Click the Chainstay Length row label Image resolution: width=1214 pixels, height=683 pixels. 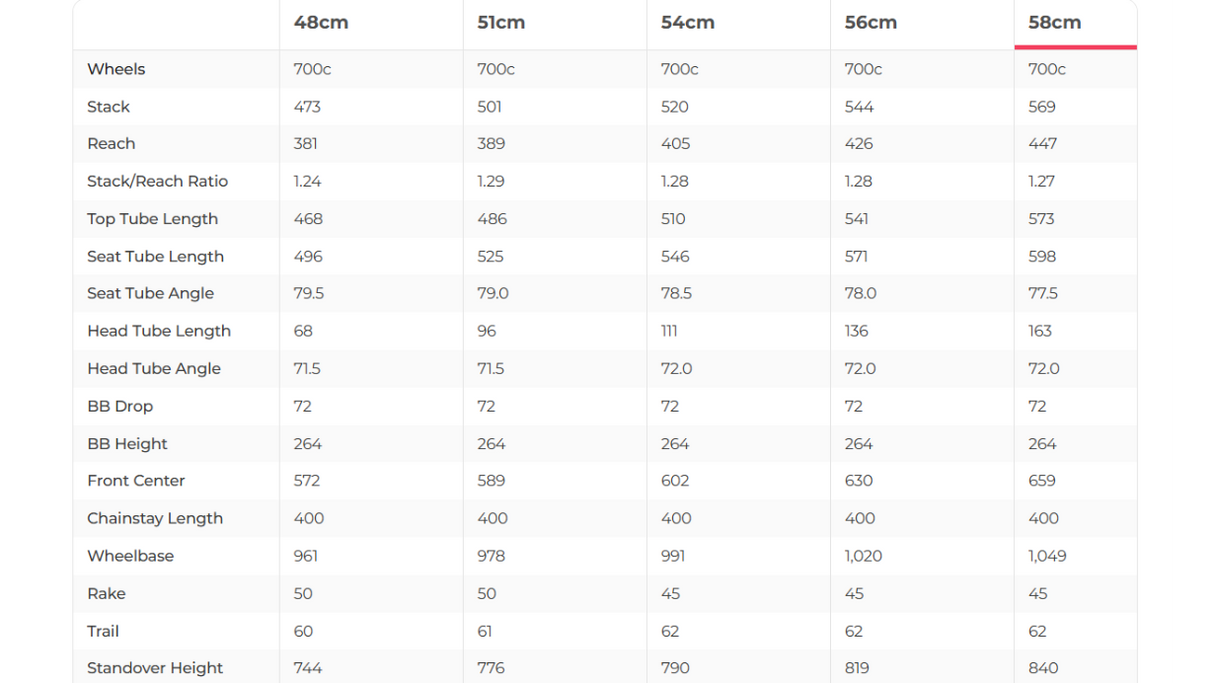pos(155,518)
